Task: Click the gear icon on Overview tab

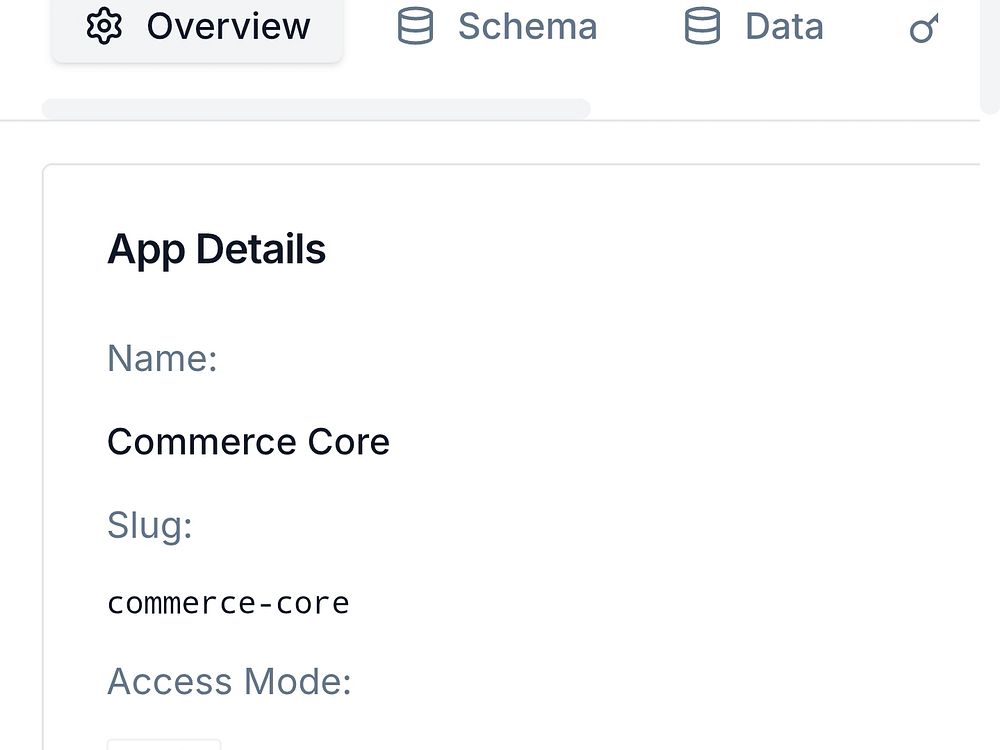Action: pos(104,27)
